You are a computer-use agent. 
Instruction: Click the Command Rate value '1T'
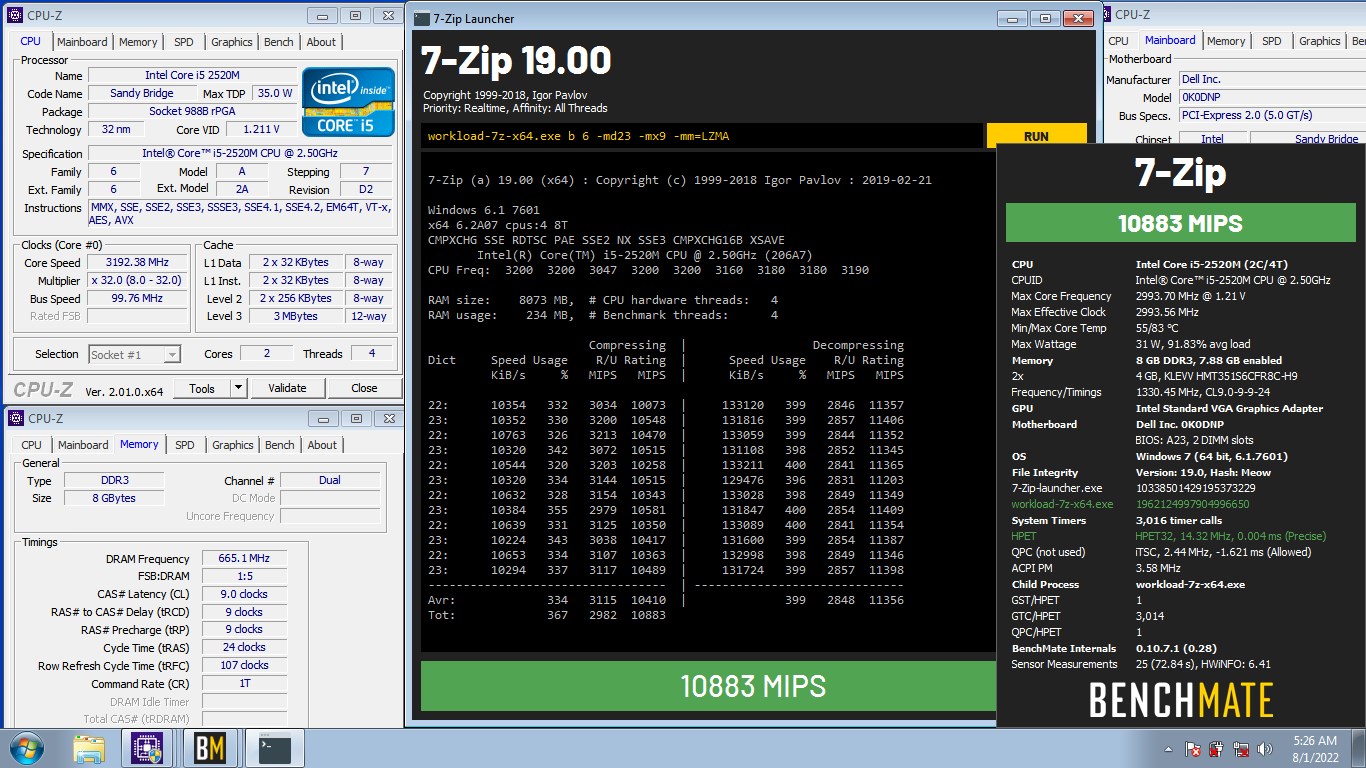click(x=244, y=684)
